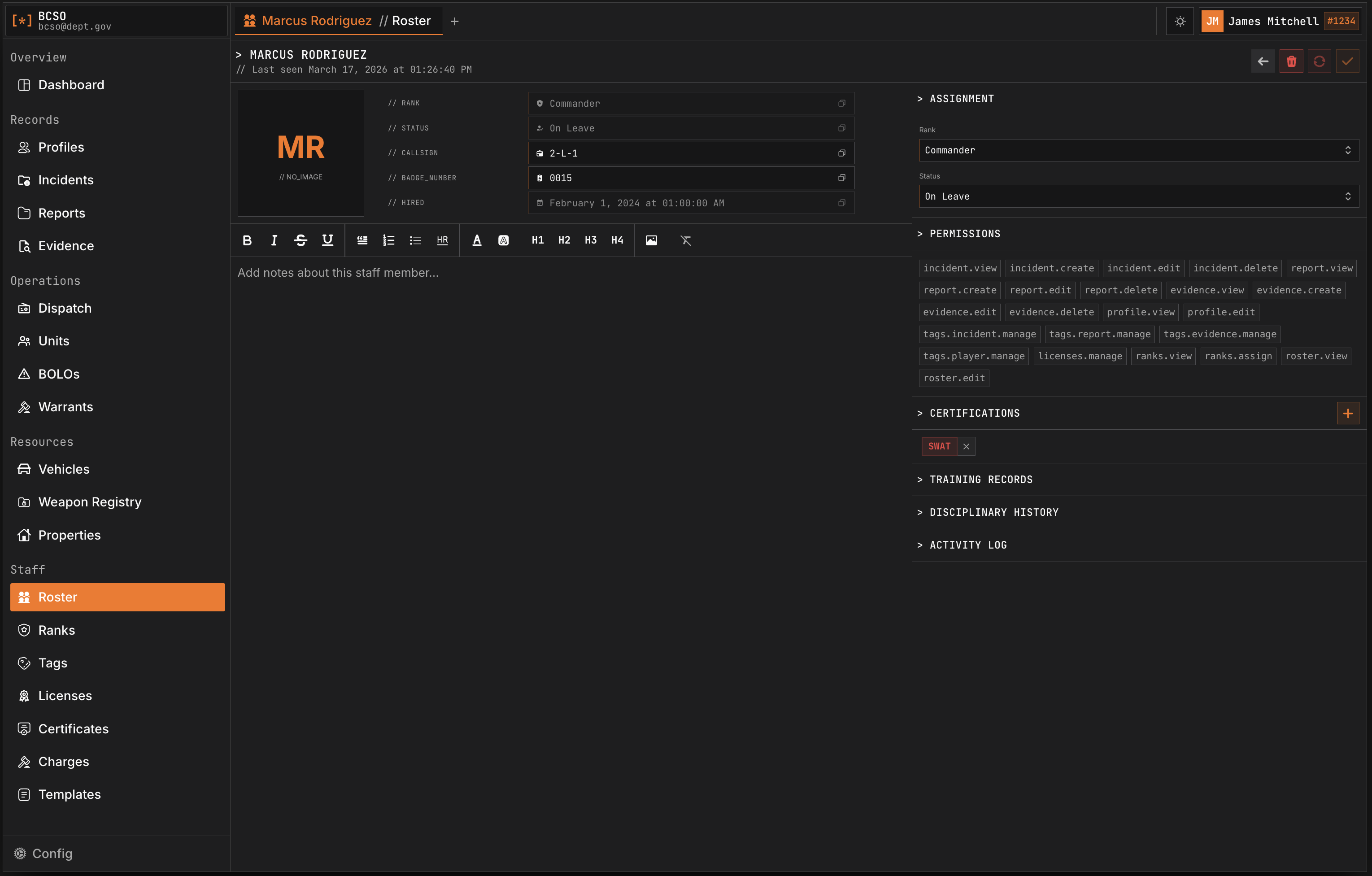
Task: Click the insert image toolbar icon
Action: [651, 240]
